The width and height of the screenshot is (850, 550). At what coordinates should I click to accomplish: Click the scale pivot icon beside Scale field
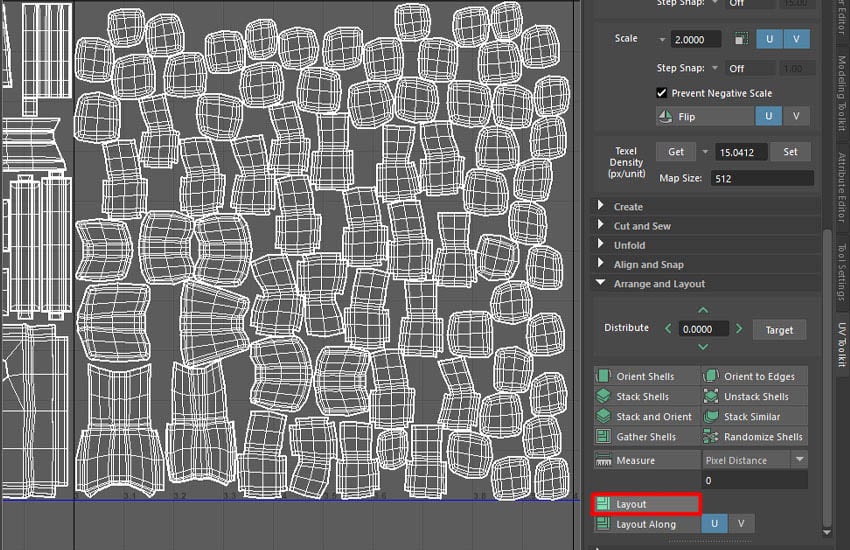[741, 39]
